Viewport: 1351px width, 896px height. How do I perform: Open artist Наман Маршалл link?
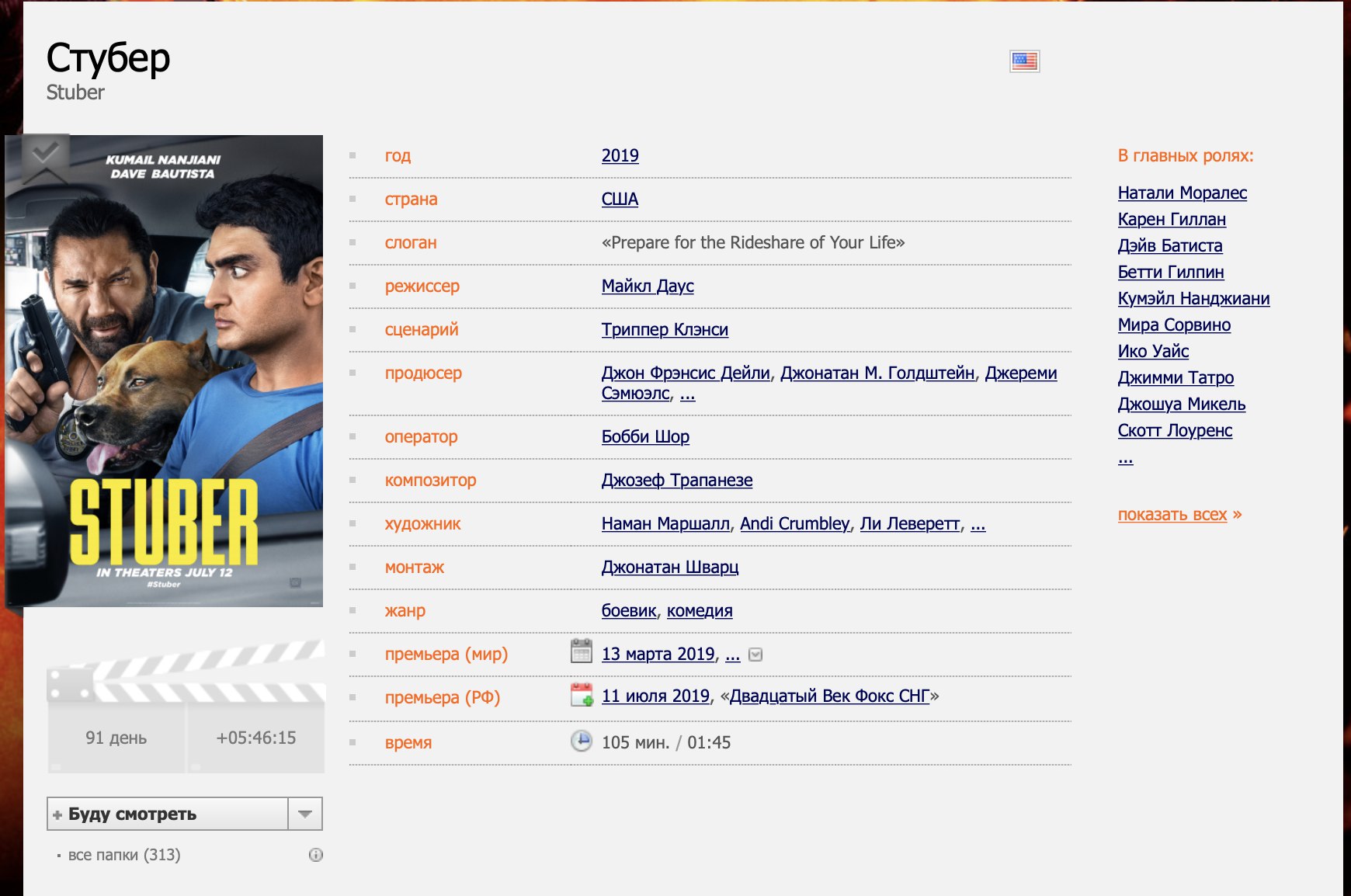pos(665,523)
